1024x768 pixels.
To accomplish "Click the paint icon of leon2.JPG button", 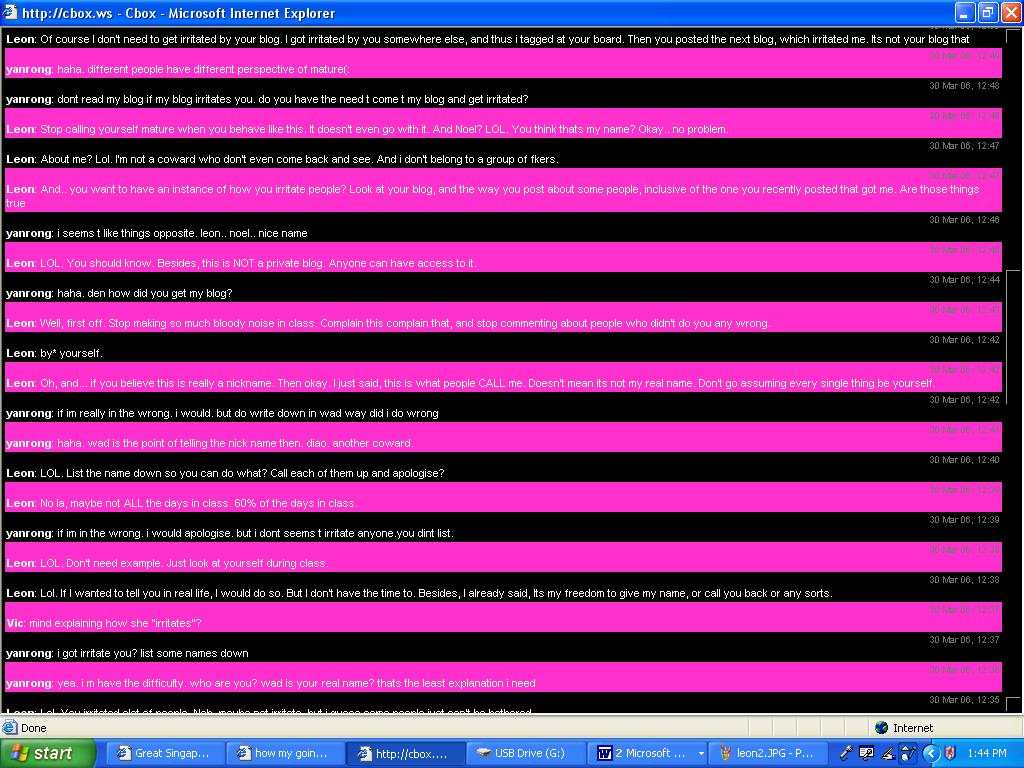I will [x=725, y=753].
